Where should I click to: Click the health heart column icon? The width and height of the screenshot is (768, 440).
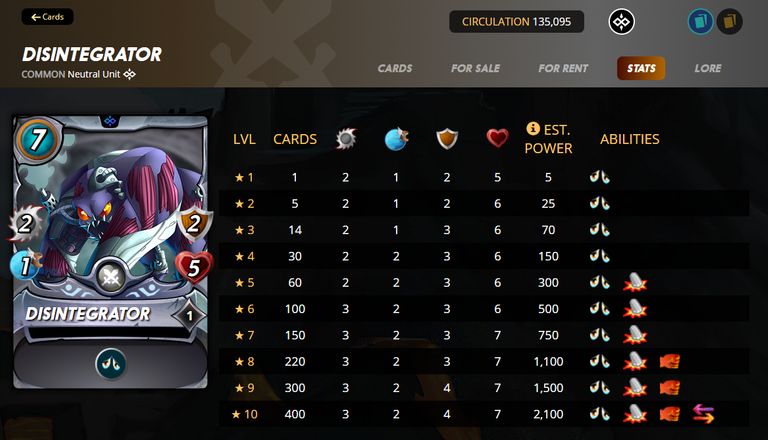(x=498, y=139)
